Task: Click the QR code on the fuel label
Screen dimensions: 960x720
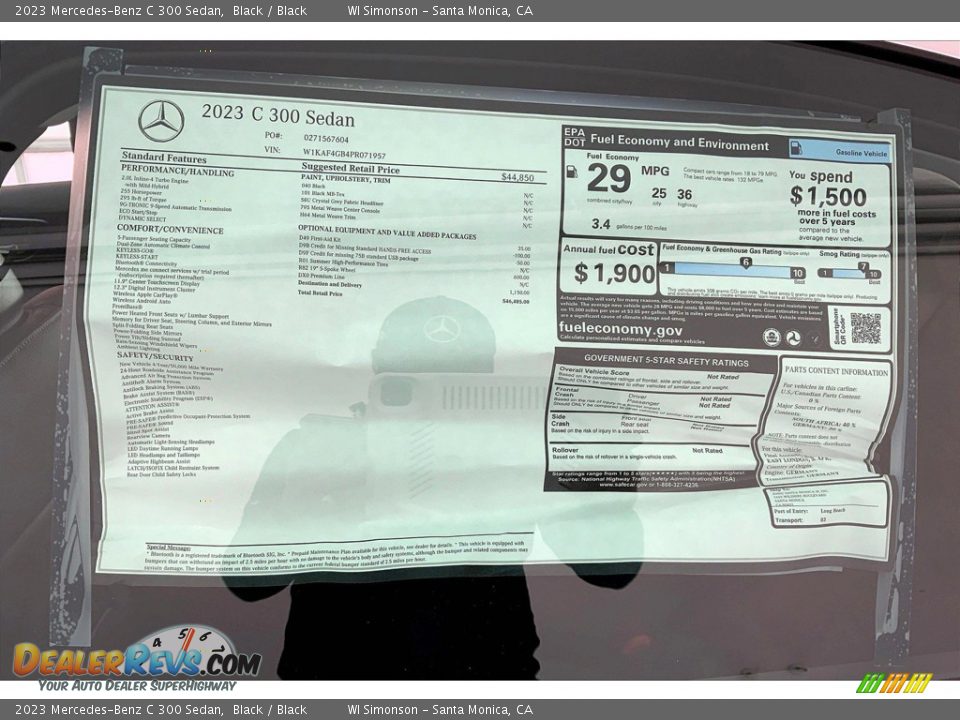Action: click(x=865, y=328)
